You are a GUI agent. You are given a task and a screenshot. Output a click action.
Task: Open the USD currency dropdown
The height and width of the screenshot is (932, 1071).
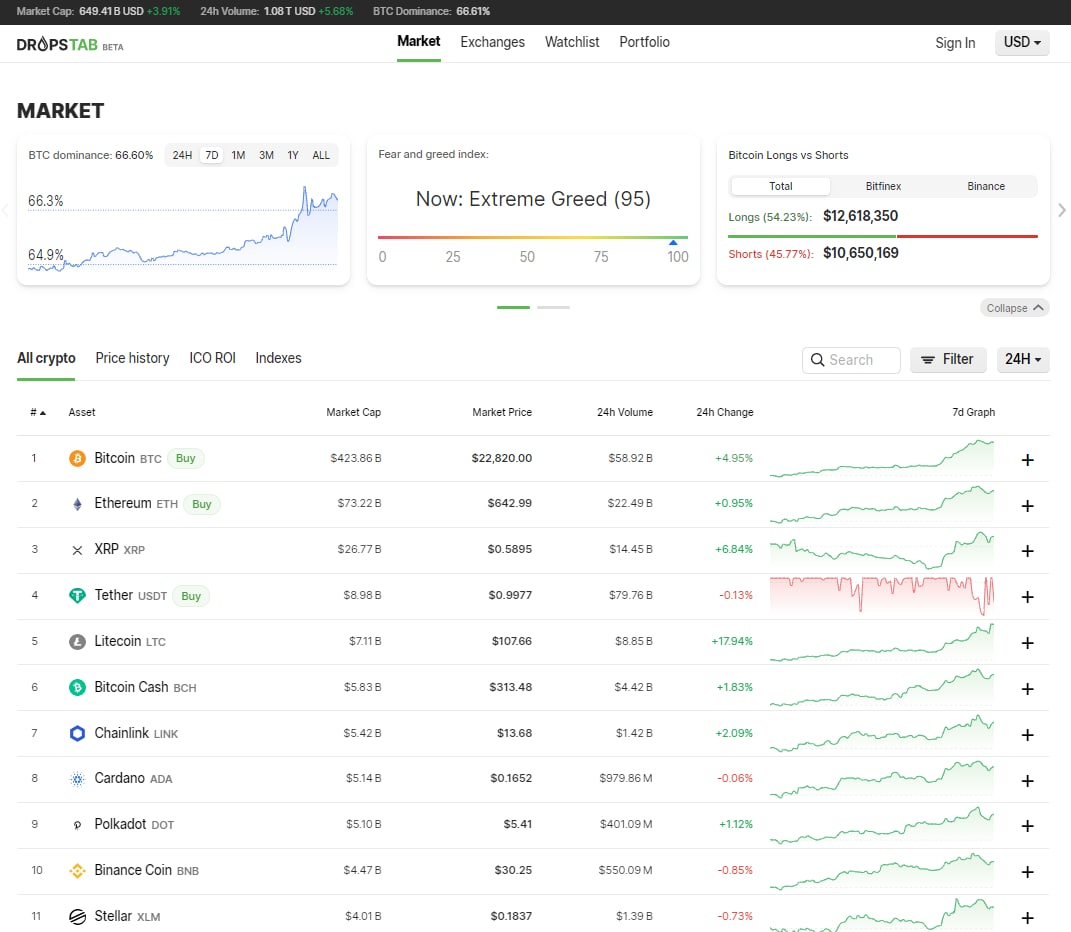pos(1022,42)
